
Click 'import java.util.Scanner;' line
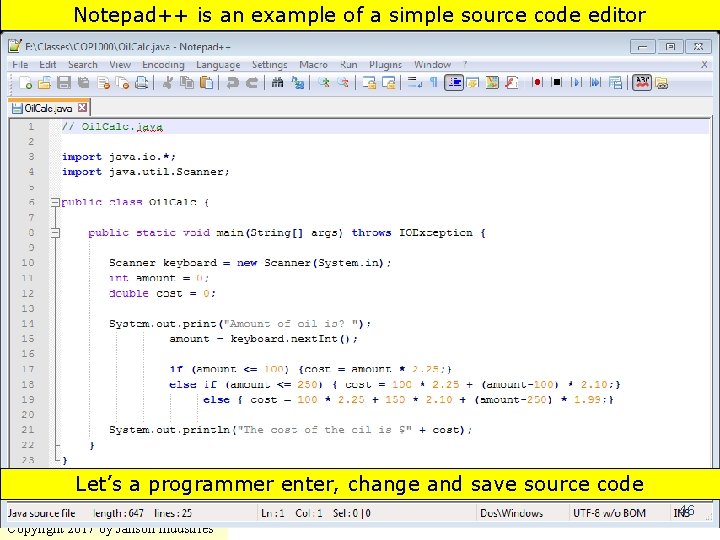point(146,172)
